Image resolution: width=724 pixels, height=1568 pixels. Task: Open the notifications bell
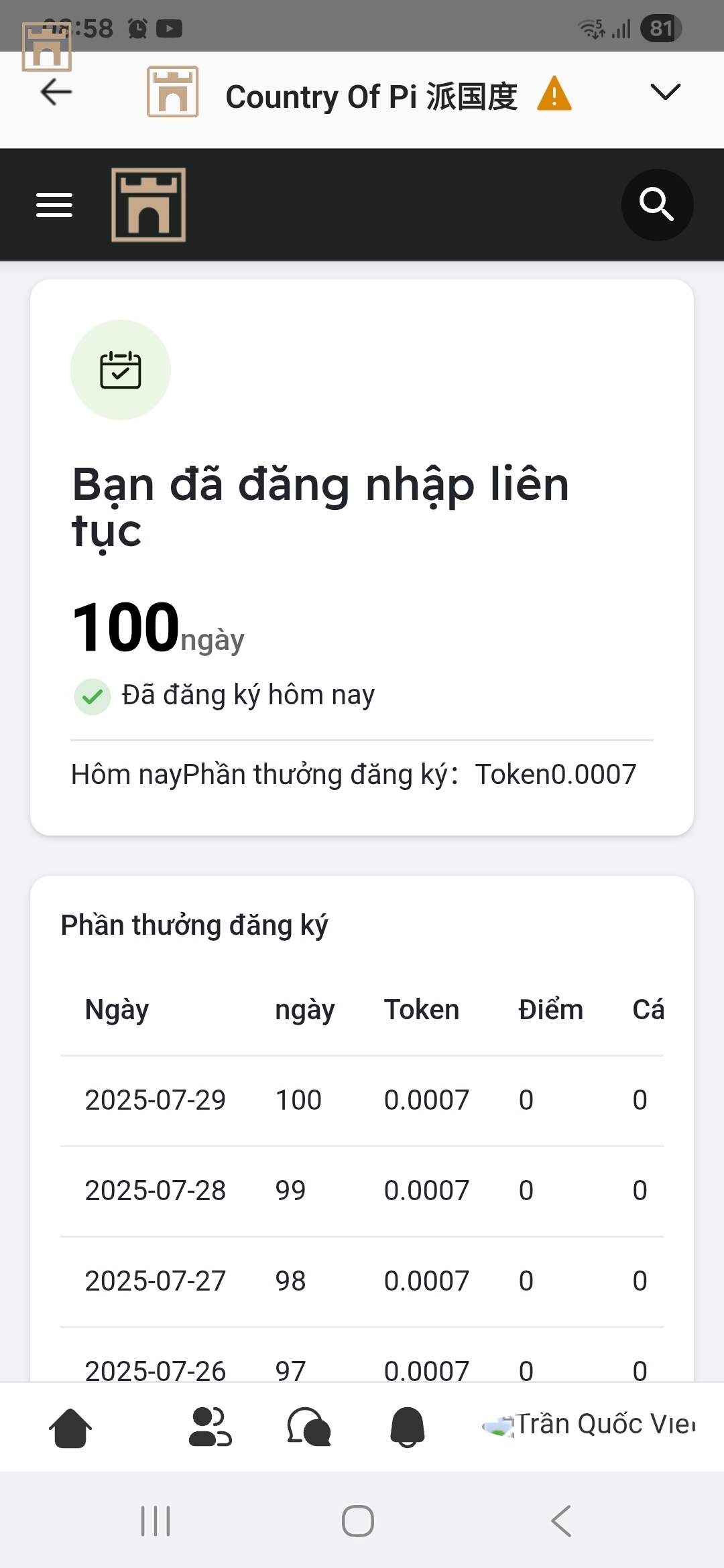408,1427
